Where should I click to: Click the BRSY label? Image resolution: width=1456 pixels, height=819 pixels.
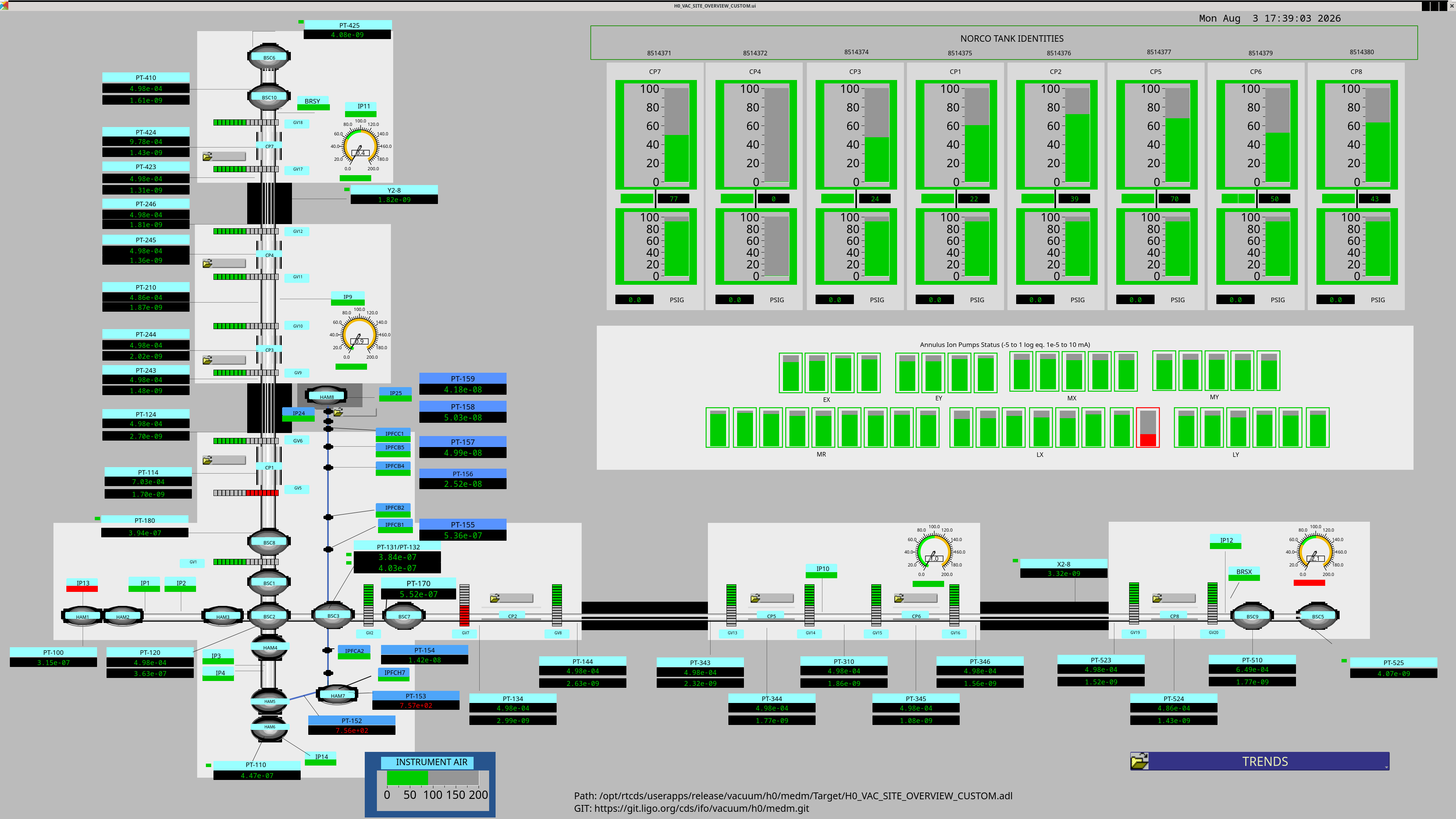click(312, 100)
